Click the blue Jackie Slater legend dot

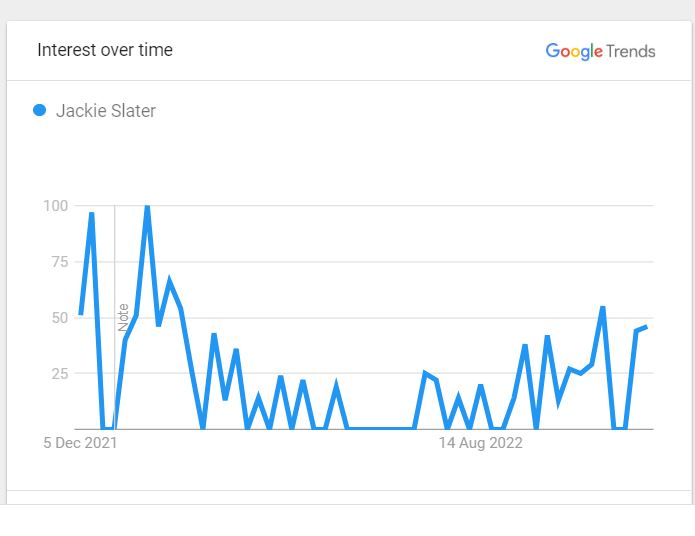coord(39,110)
